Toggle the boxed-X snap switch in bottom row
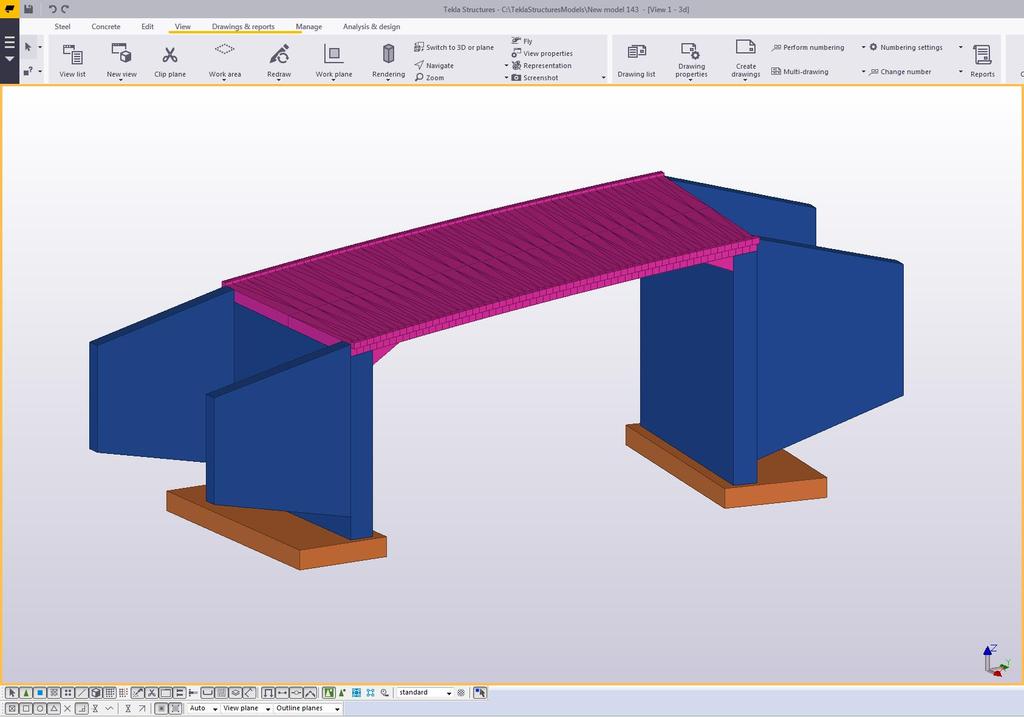This screenshot has height=717, width=1024. pyautogui.click(x=12, y=709)
